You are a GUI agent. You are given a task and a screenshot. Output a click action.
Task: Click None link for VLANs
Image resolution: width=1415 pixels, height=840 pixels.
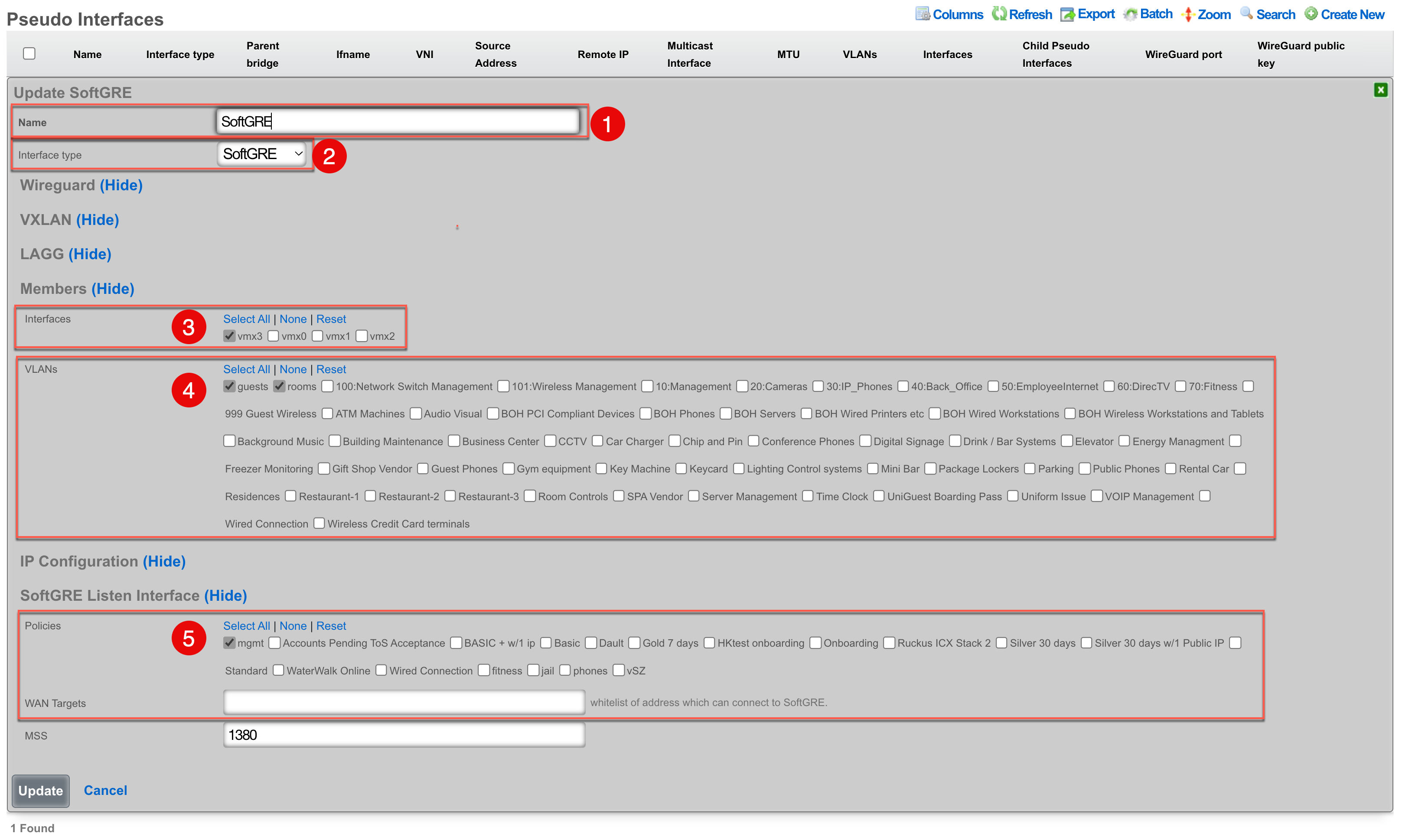tap(293, 370)
